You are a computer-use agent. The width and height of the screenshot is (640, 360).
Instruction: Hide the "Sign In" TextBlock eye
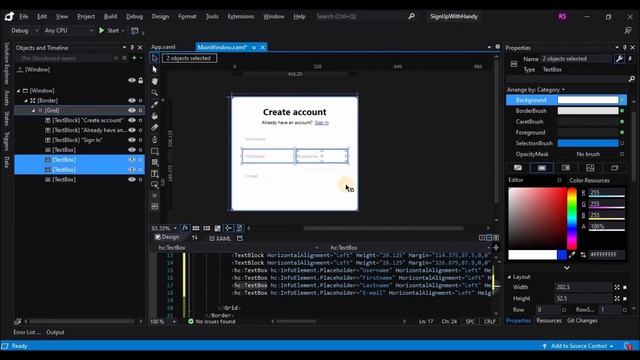click(x=132, y=140)
